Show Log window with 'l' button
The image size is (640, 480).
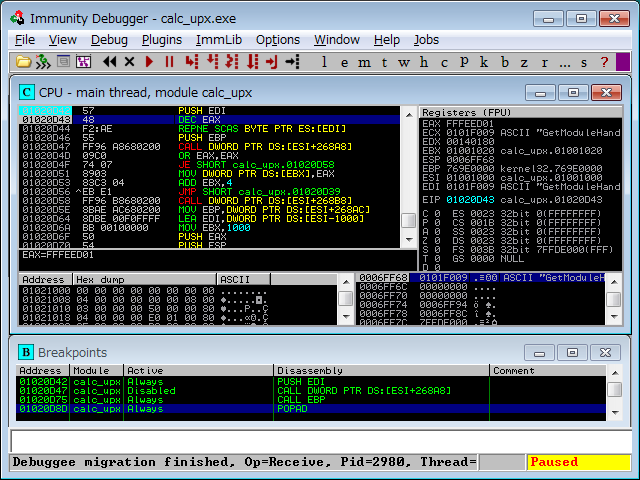coord(324,62)
